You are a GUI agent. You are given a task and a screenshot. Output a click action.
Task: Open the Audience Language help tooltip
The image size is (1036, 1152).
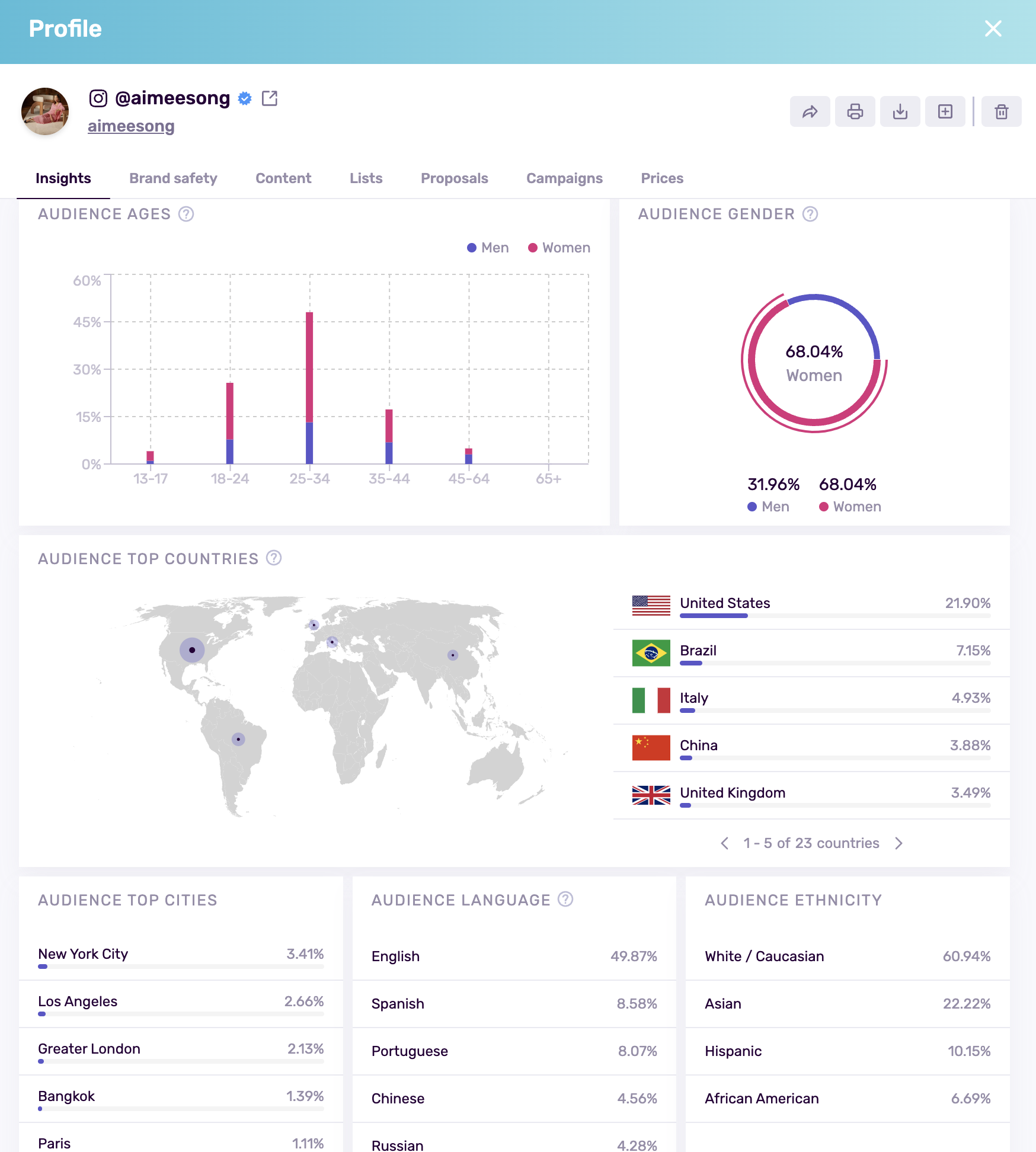tap(565, 900)
